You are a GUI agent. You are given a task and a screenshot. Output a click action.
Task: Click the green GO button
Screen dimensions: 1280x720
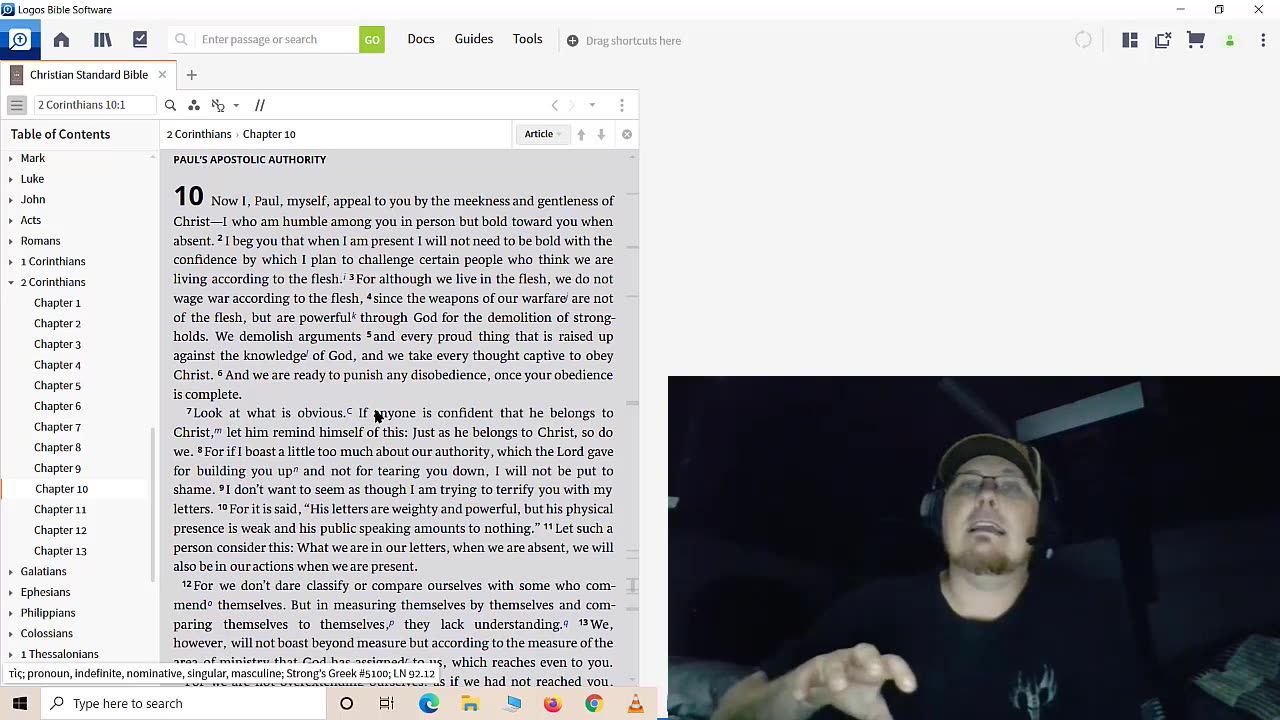(372, 40)
